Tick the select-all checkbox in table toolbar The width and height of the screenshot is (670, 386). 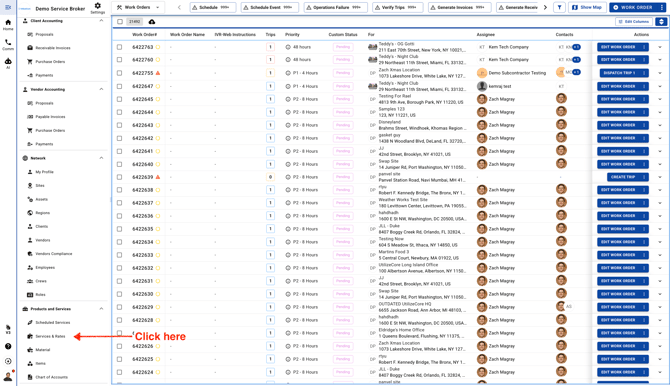tap(120, 22)
